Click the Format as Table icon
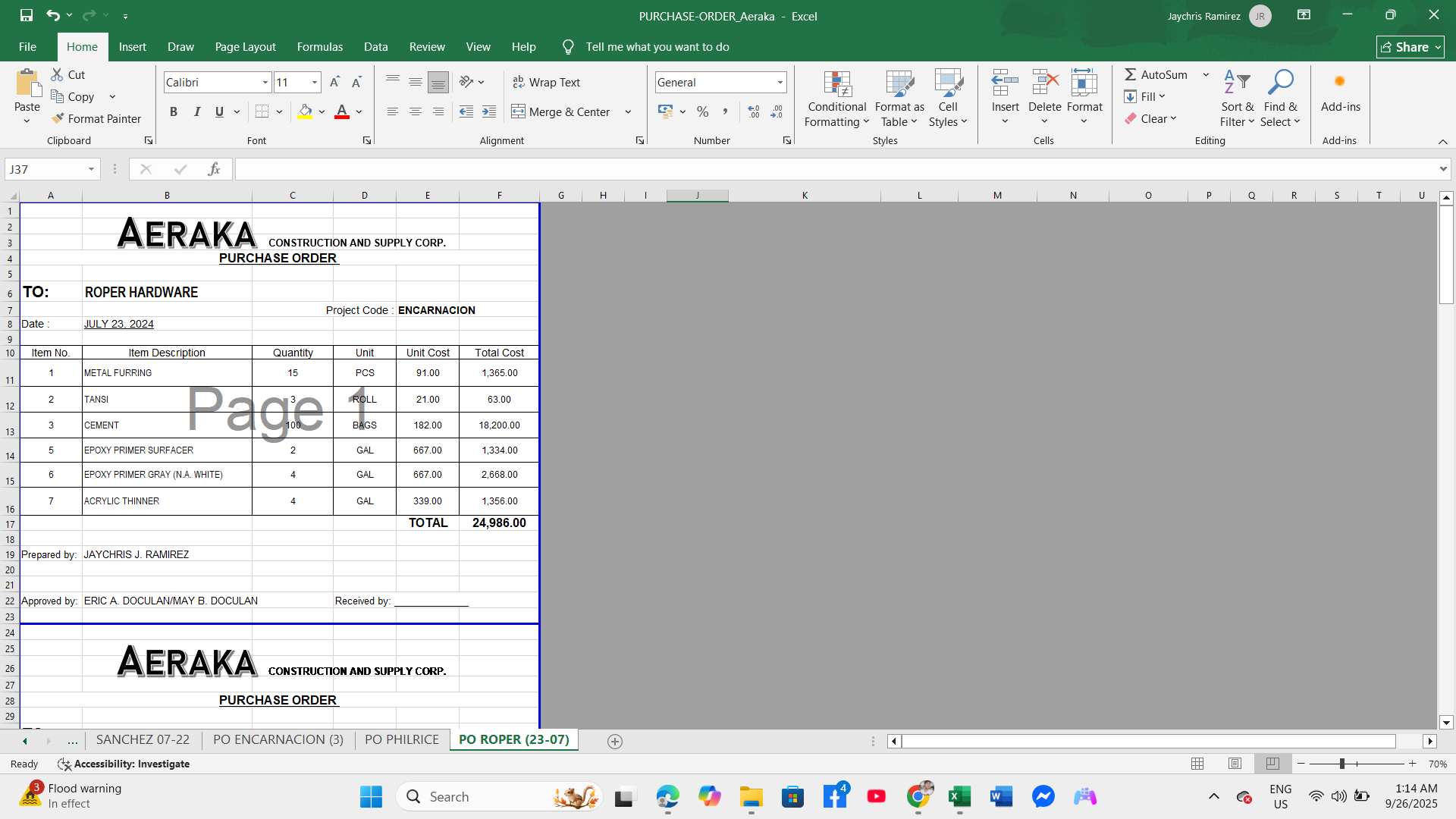This screenshot has width=1456, height=819. [x=899, y=83]
